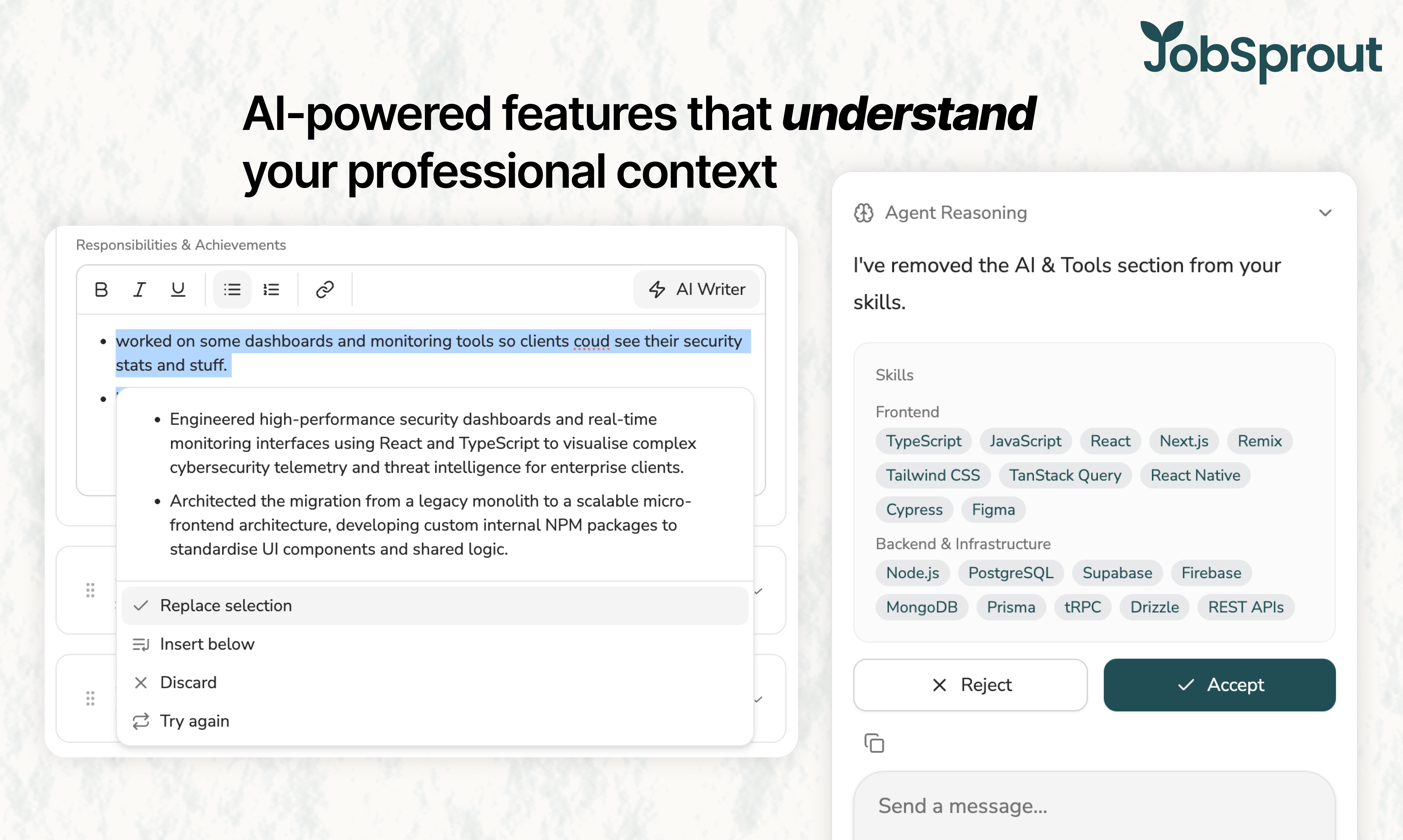Highlight the PostgreSQL skill chip
The width and height of the screenshot is (1403, 840).
tap(1011, 573)
